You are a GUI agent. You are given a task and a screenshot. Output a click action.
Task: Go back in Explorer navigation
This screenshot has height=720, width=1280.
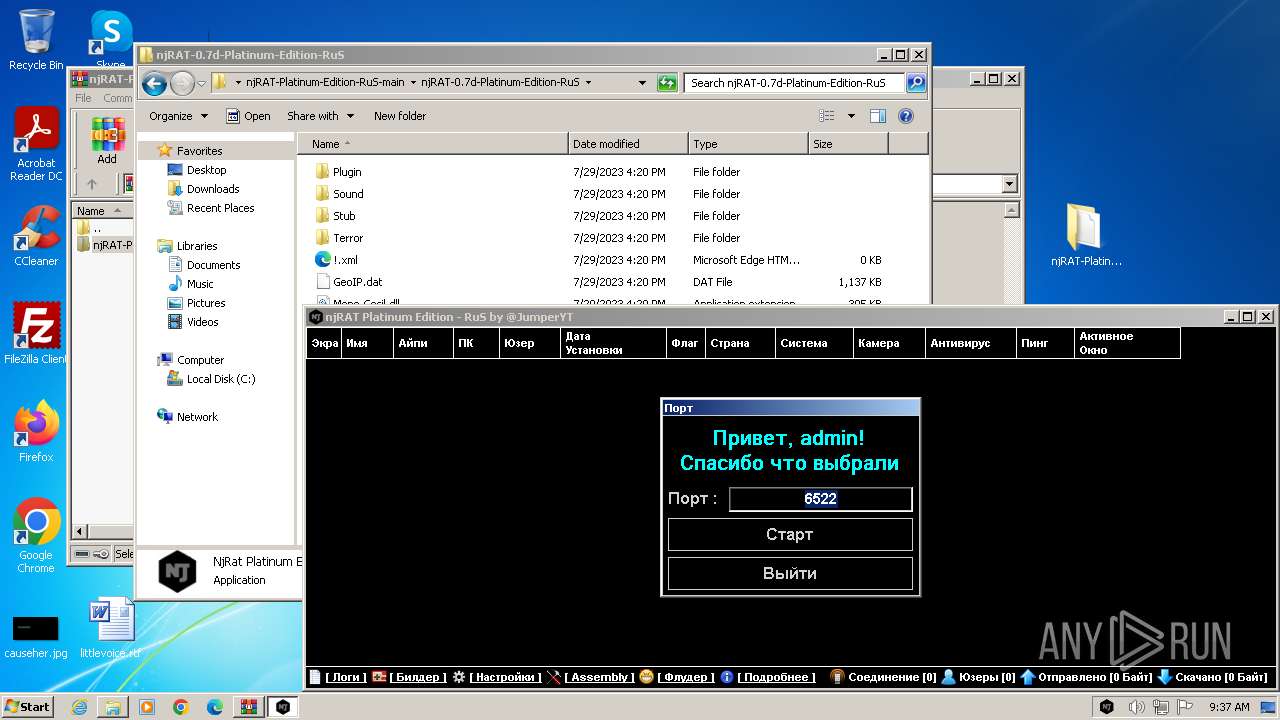pyautogui.click(x=154, y=83)
